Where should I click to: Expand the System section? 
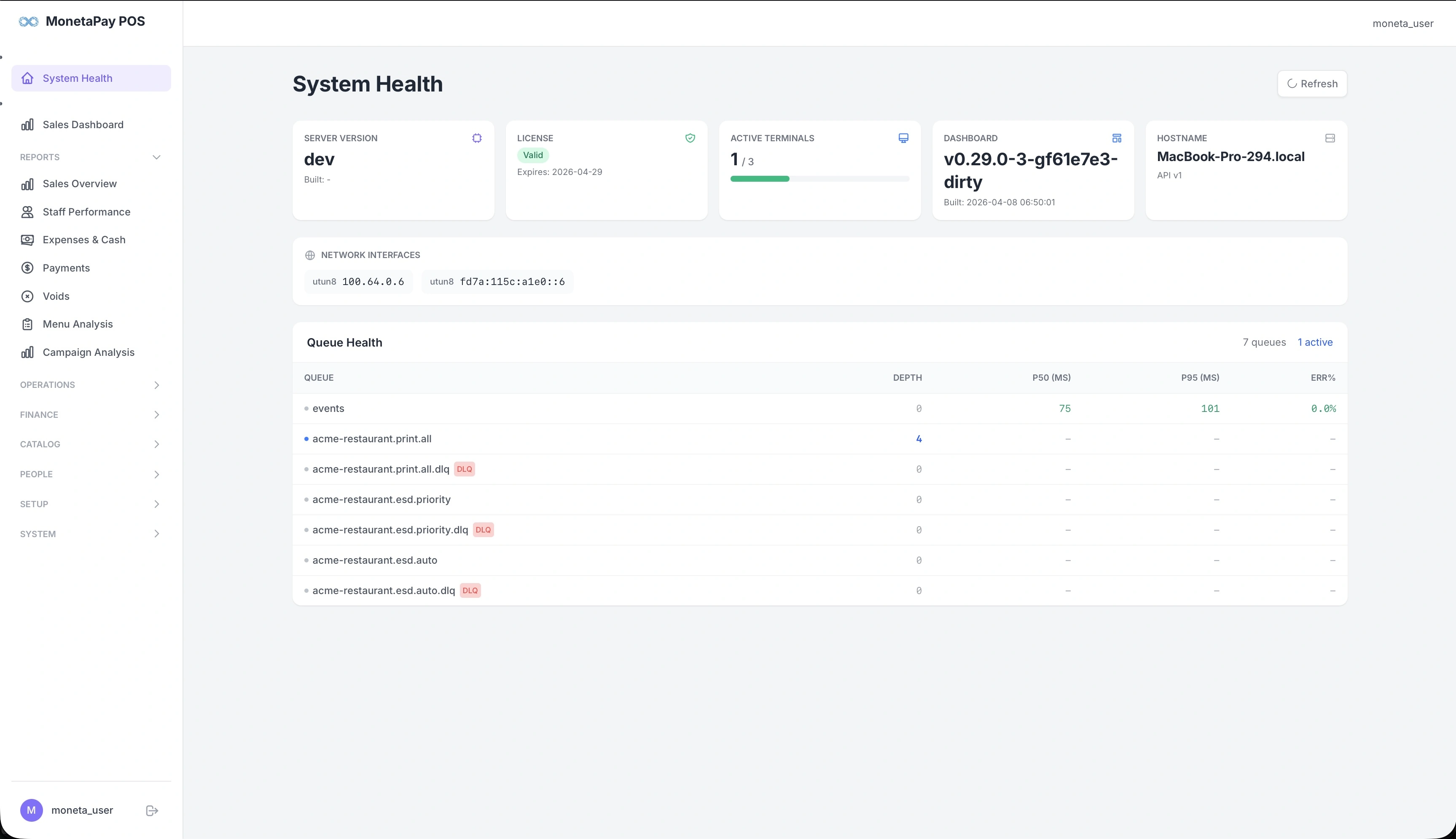tap(91, 534)
